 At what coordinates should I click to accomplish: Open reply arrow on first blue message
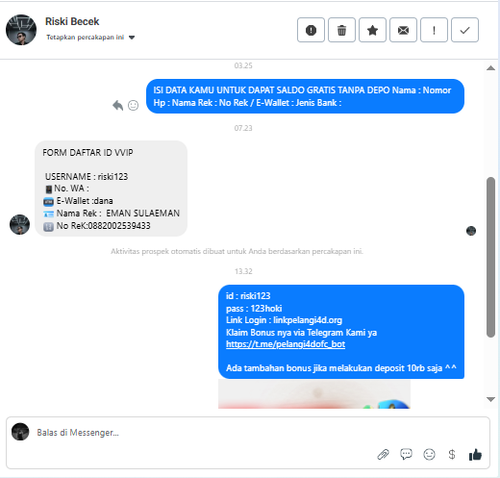tap(118, 105)
